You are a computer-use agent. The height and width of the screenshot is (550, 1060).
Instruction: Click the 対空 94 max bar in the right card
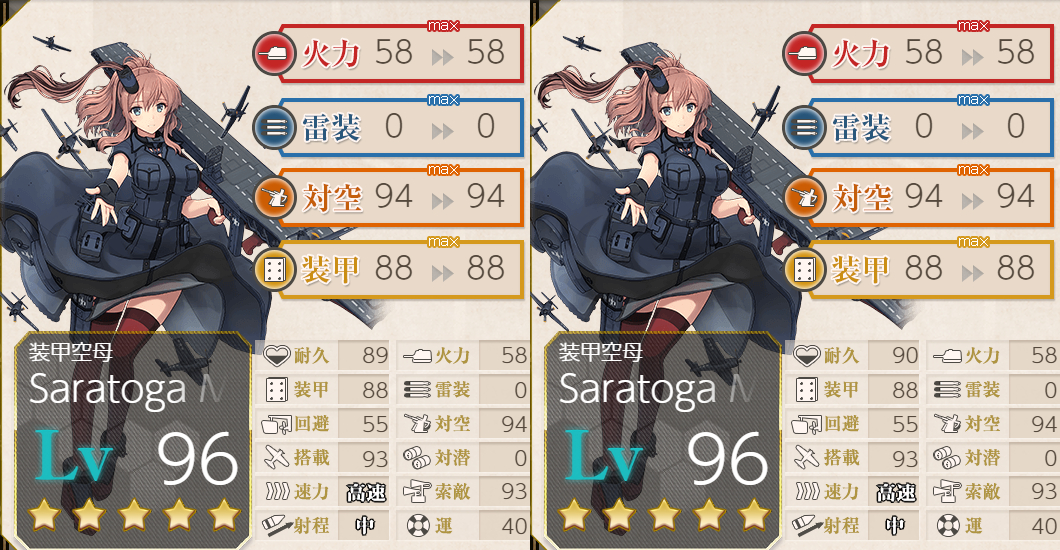point(932,197)
